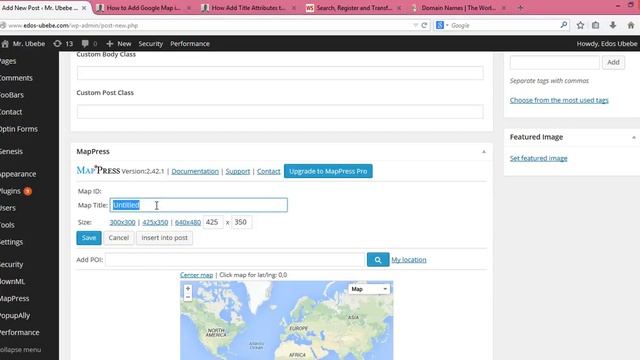
Task: Click the Add POI search magnifier button
Action: coord(378,260)
